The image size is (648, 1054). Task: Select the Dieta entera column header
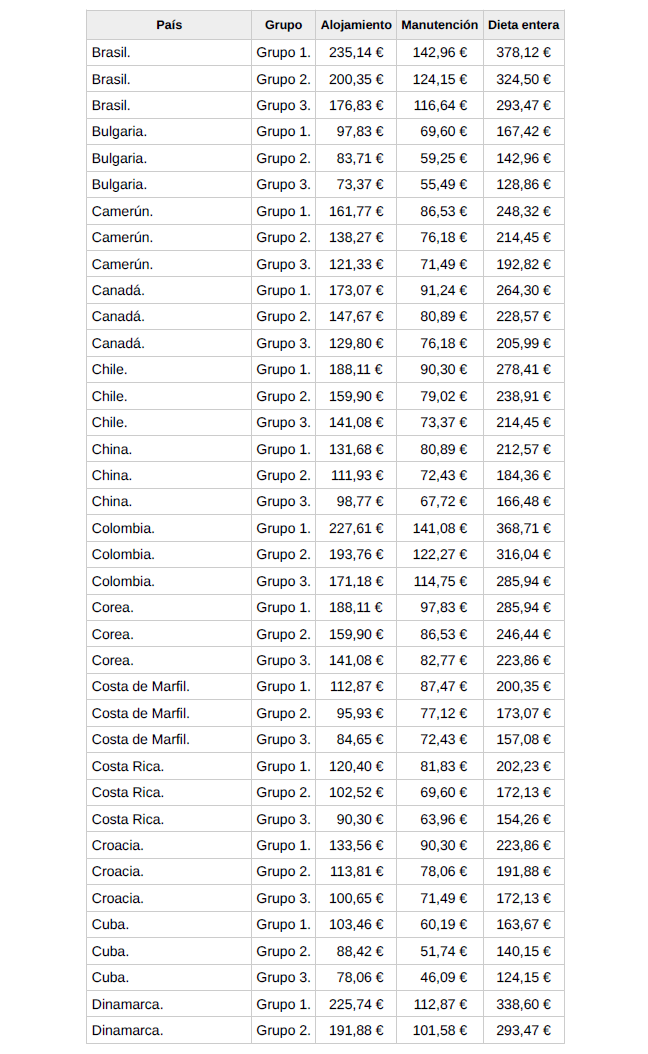tap(523, 25)
